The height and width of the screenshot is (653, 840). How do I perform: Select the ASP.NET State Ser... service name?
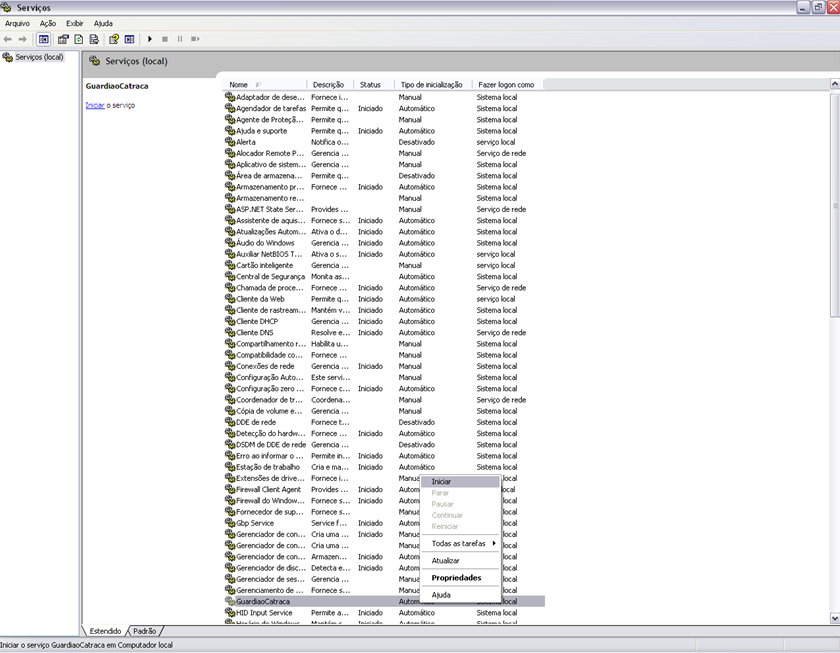point(270,209)
